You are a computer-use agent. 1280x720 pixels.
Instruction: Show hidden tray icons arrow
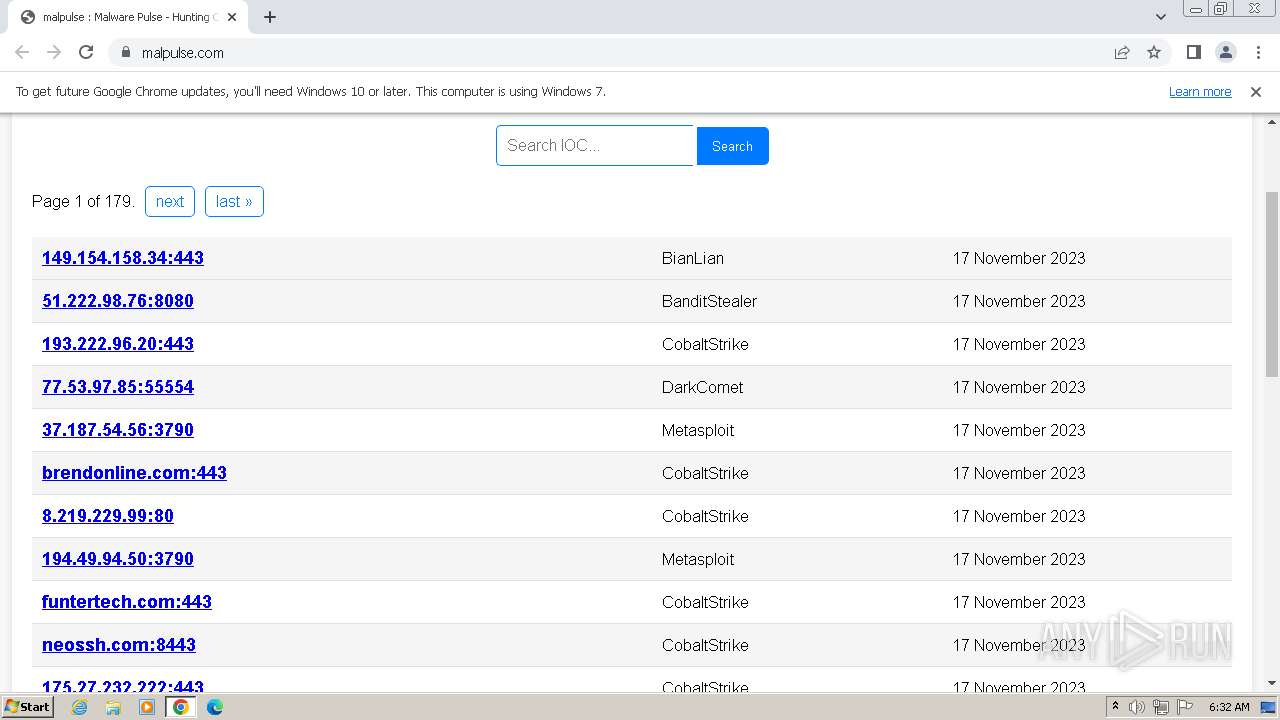click(1115, 707)
